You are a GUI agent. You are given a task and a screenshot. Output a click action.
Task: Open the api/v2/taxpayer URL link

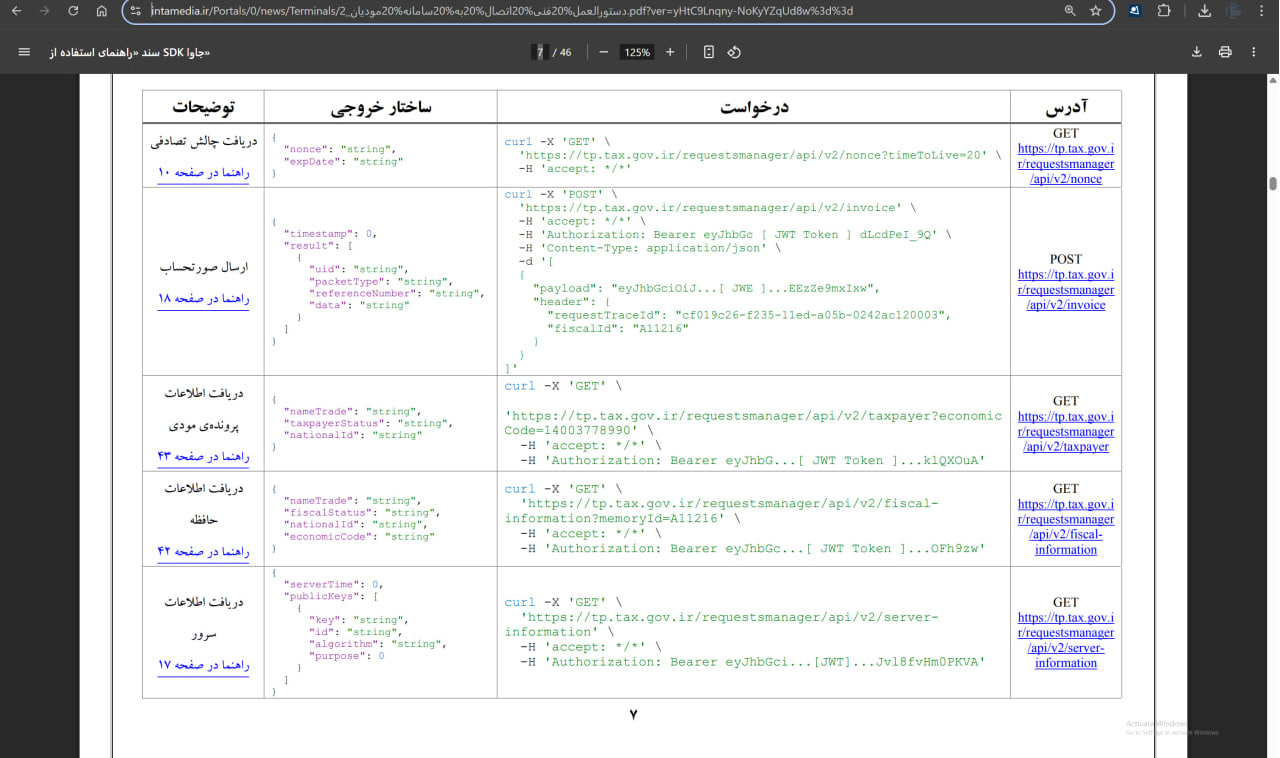pyautogui.click(x=1066, y=432)
